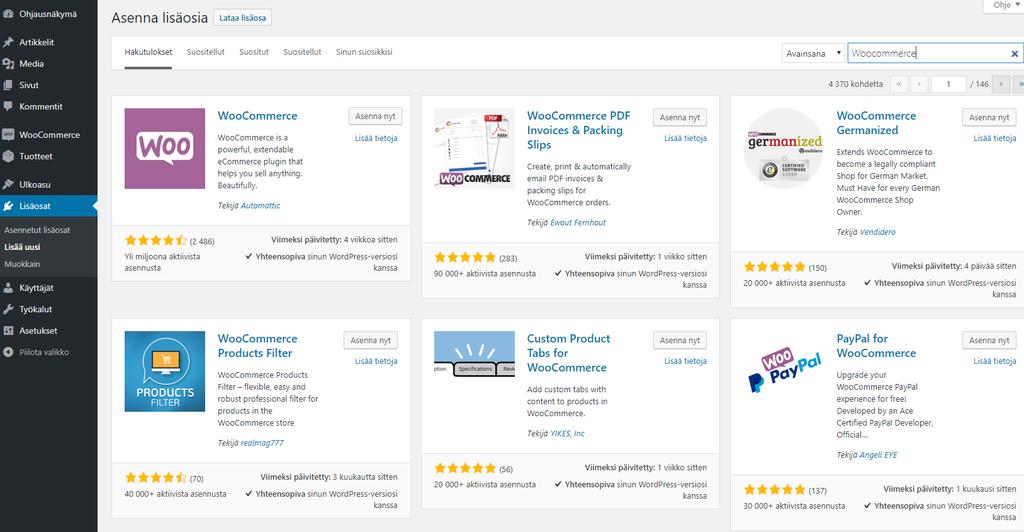Open Lisää tietoja for Custom Product Tabs
Screen dimensions: 1024x532
[x=686, y=361]
